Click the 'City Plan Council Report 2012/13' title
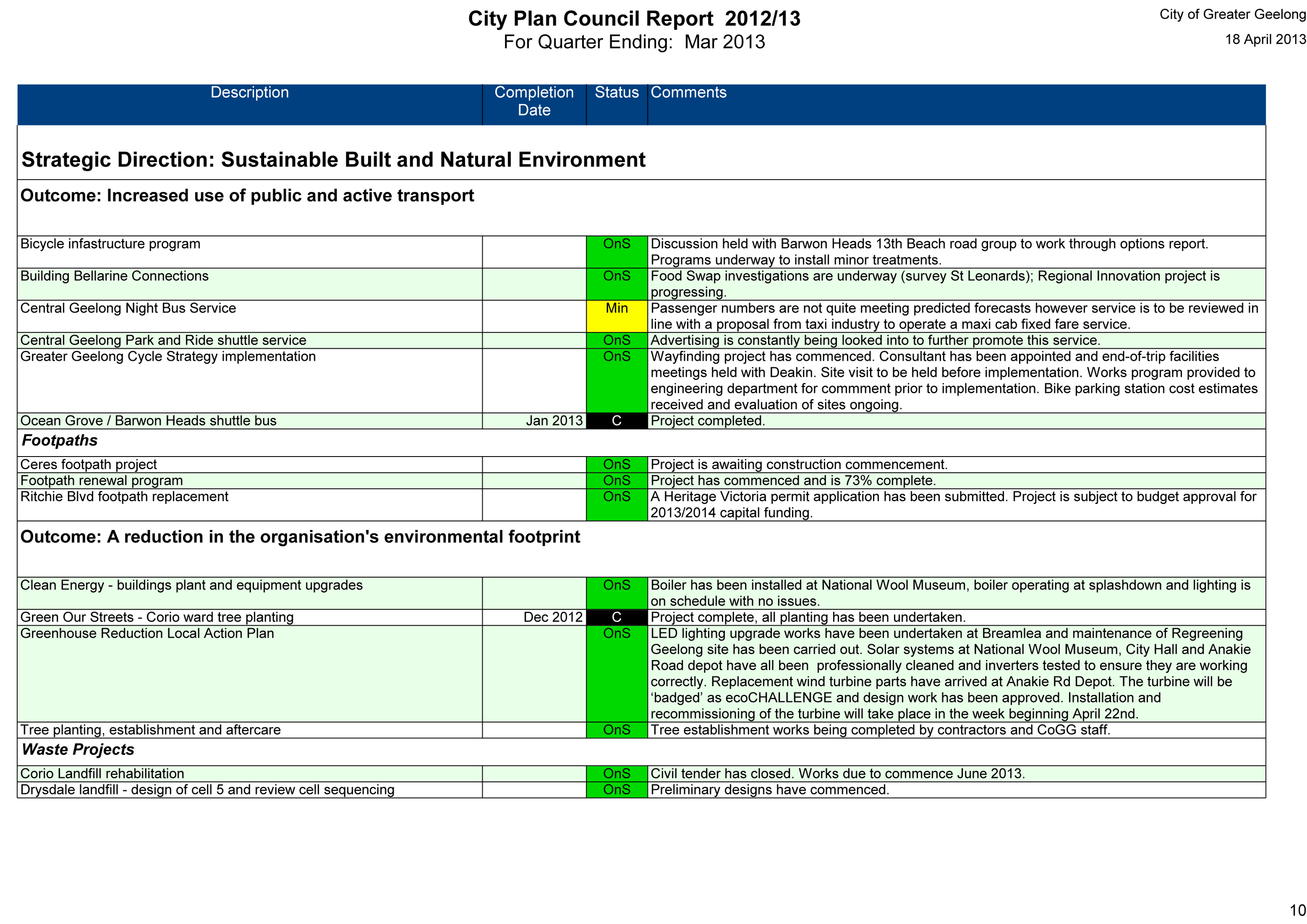The image size is (1307, 924). coord(634,19)
